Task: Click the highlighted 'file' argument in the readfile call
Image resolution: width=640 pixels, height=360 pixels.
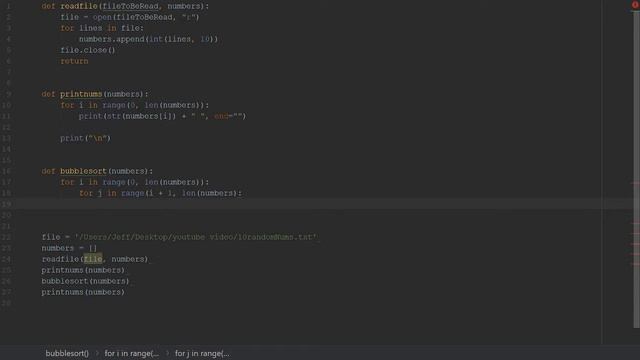Action: coord(93,259)
